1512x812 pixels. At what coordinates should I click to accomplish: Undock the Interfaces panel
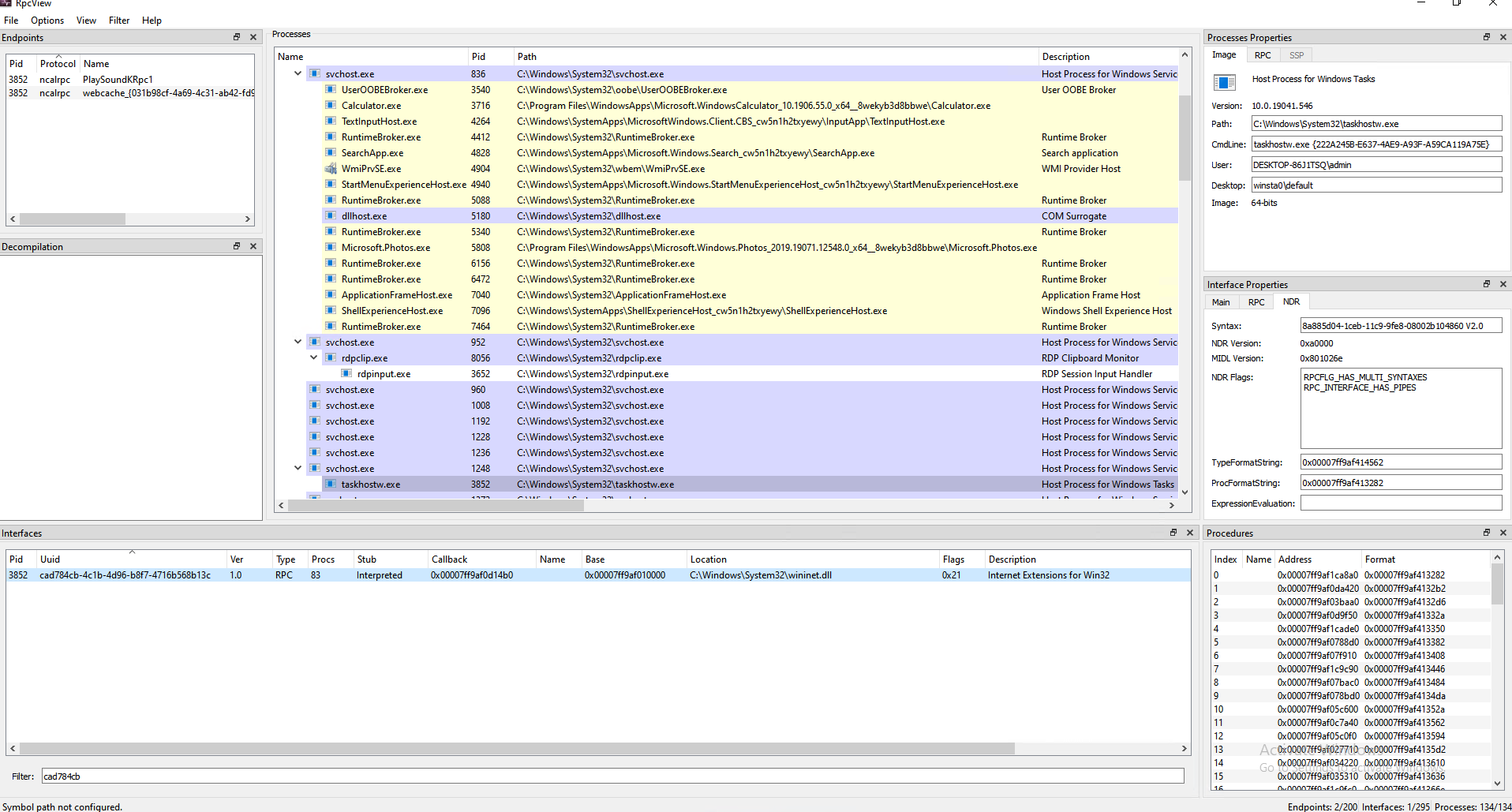[1173, 533]
